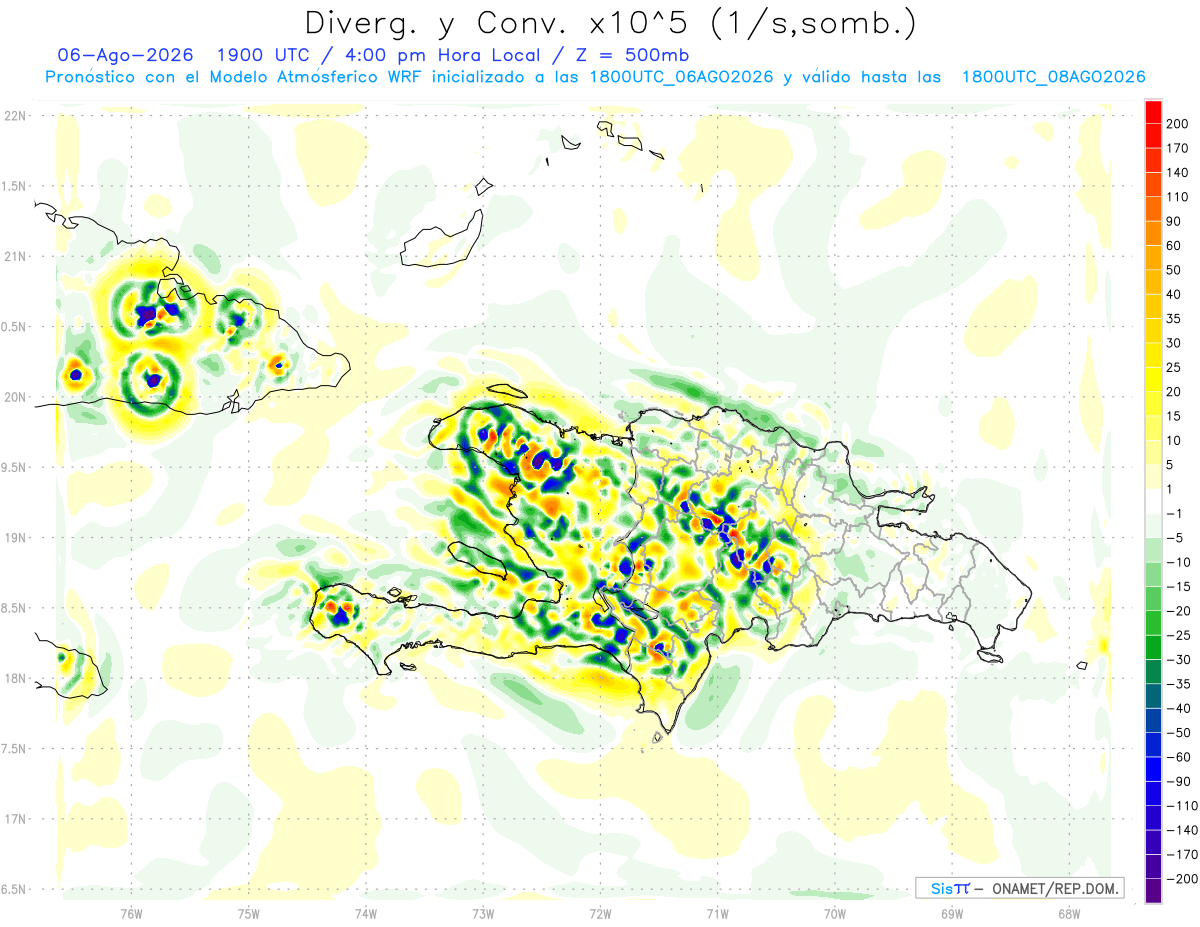Click initialization time '1800UTC_06AGO2026'
This screenshot has width=1200, height=927.
[682, 77]
